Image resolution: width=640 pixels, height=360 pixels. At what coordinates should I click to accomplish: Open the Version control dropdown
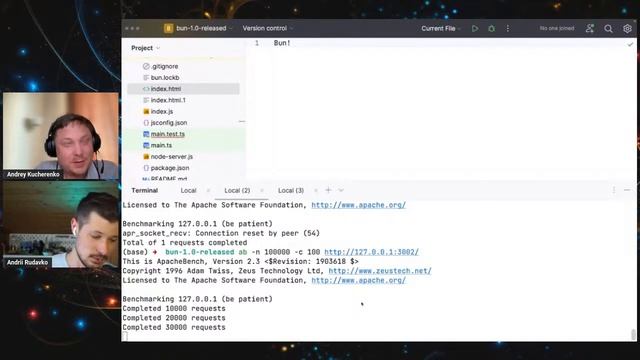[268, 28]
